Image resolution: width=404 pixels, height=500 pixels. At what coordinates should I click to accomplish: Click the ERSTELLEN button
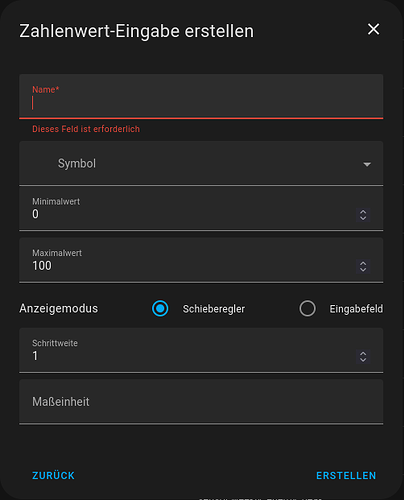[x=346, y=475]
